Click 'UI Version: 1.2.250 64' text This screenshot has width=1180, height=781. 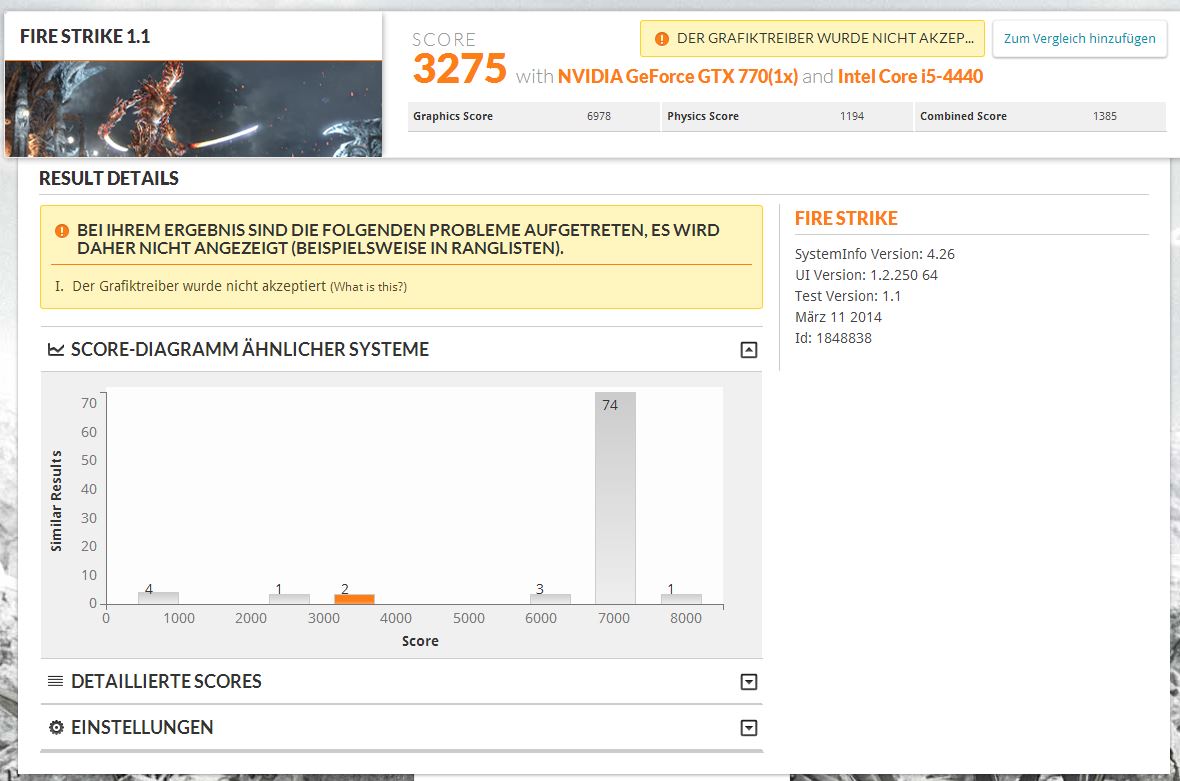(866, 275)
